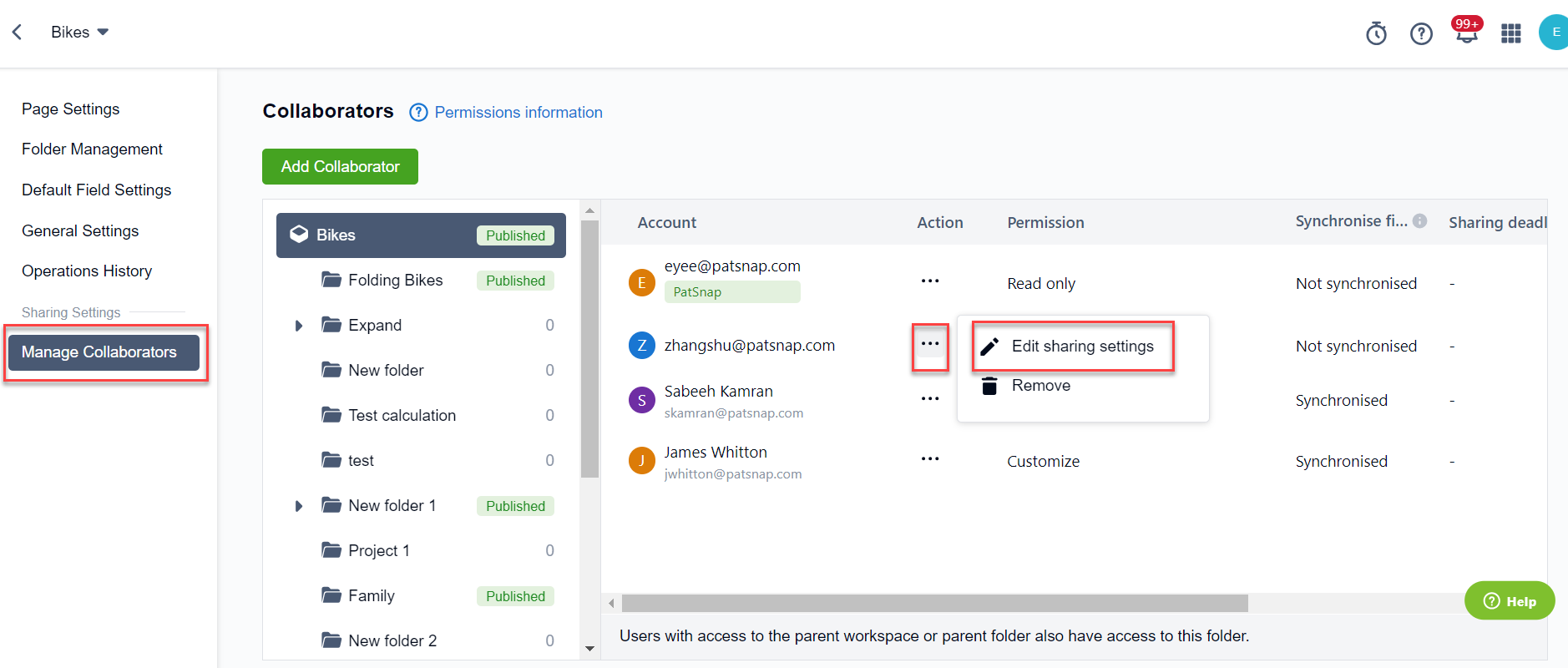The width and height of the screenshot is (1568, 668).
Task: Select Remove from the action menu
Action: [1040, 386]
